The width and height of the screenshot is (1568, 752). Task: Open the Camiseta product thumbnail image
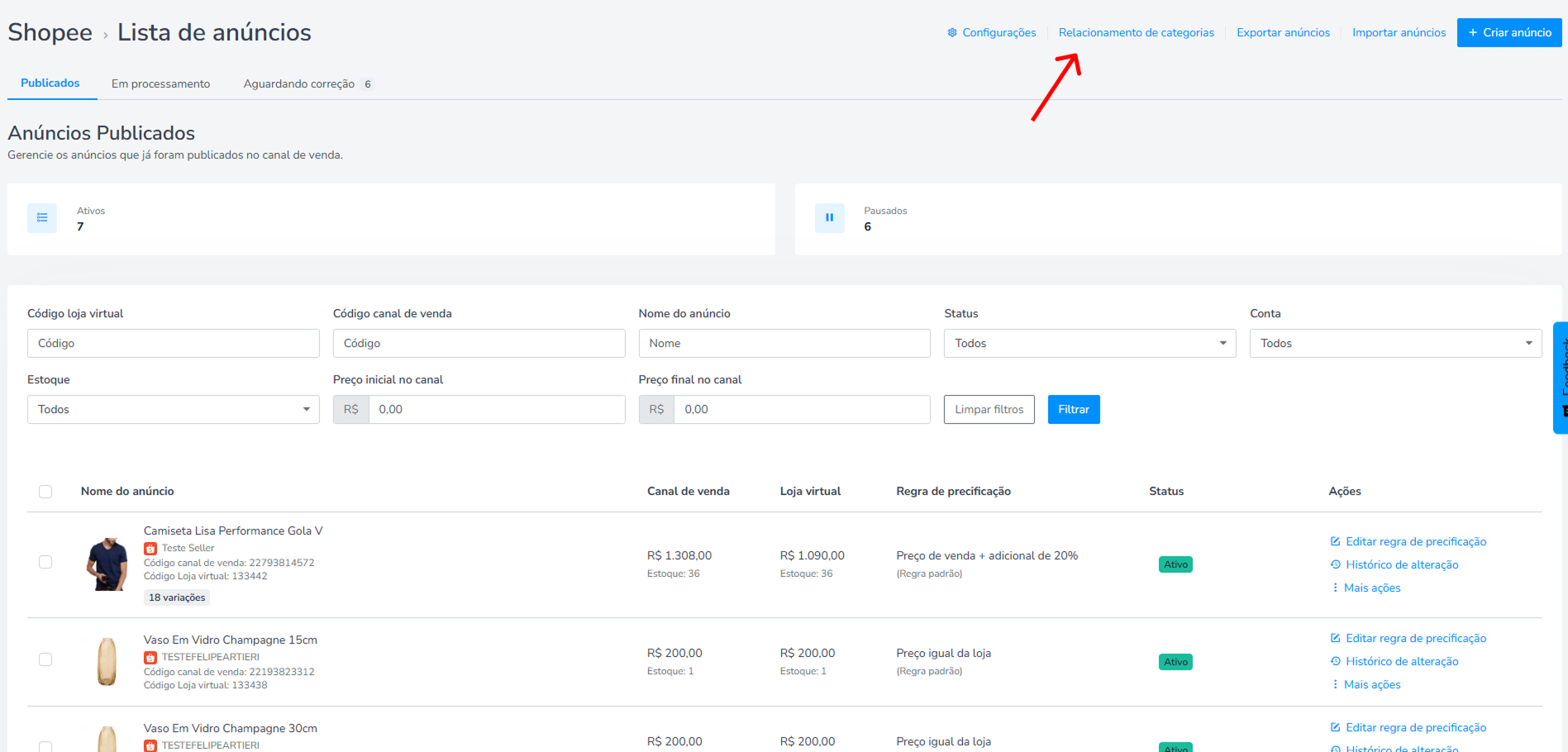click(107, 564)
